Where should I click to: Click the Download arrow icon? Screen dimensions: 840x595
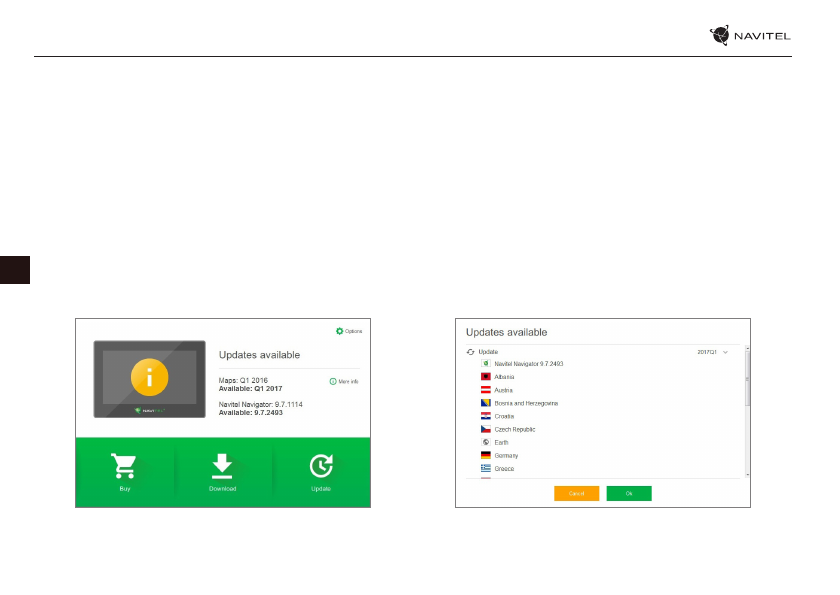pyautogui.click(x=222, y=467)
